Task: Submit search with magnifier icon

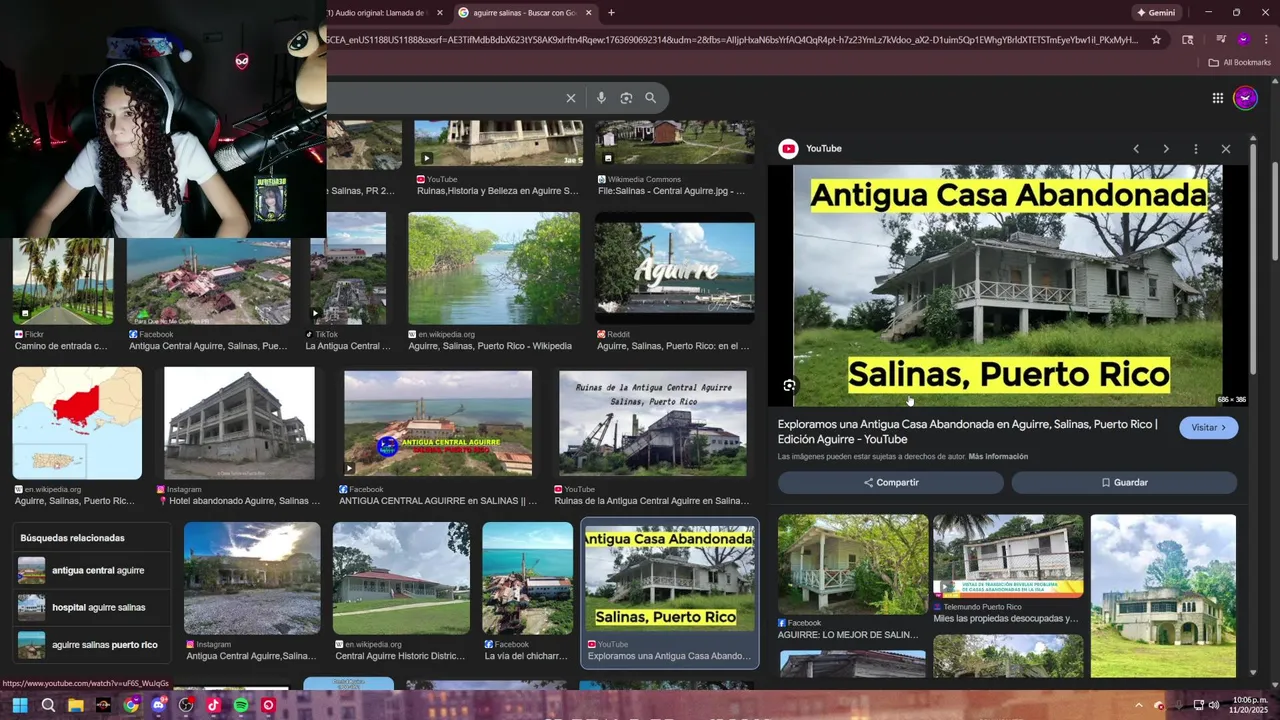Action: coord(650,98)
